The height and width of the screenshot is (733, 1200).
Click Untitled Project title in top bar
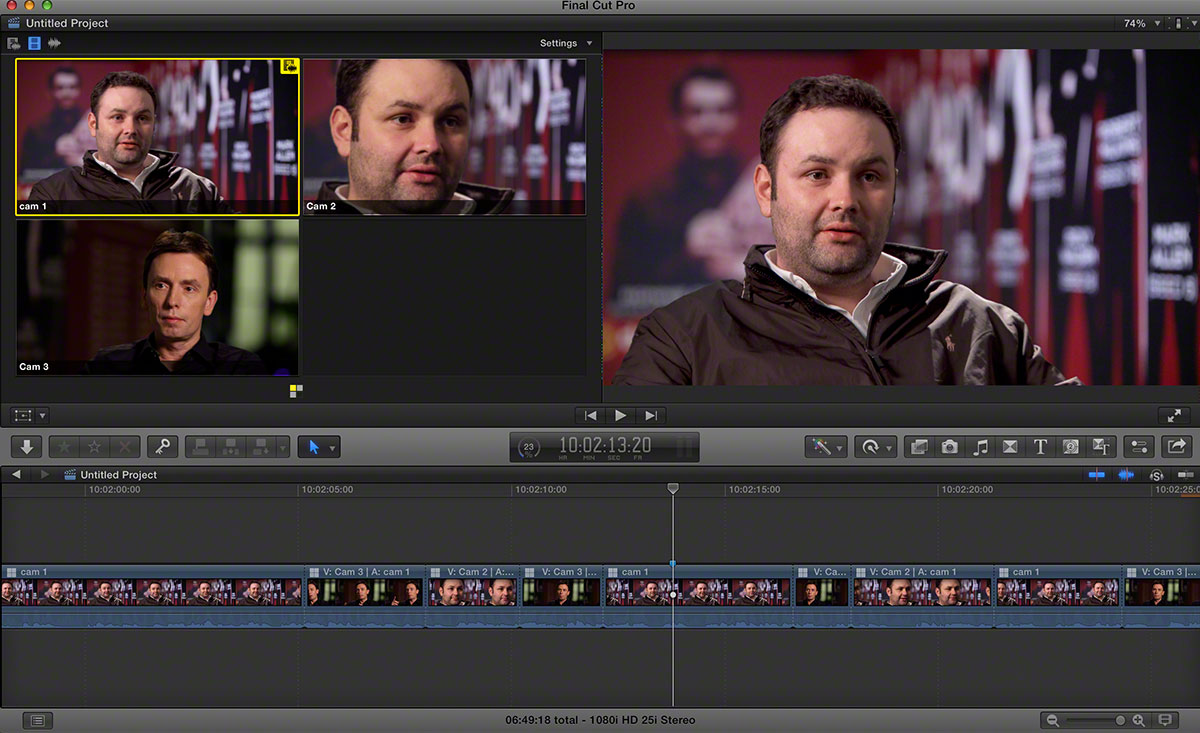[x=67, y=23]
